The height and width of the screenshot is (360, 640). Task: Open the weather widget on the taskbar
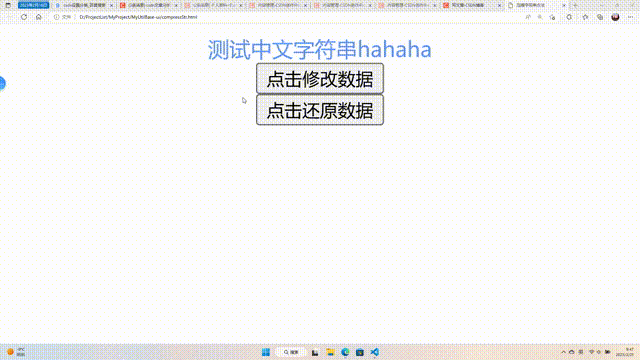click(x=16, y=352)
